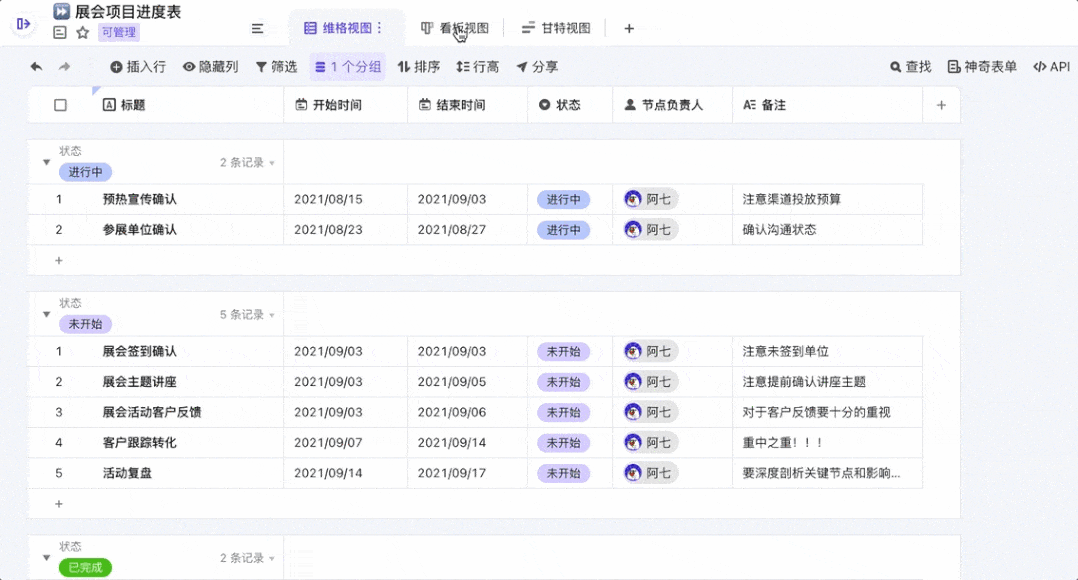Star this datasheet as favorite
Screen dimensions: 1078x580
pyautogui.click(x=83, y=32)
